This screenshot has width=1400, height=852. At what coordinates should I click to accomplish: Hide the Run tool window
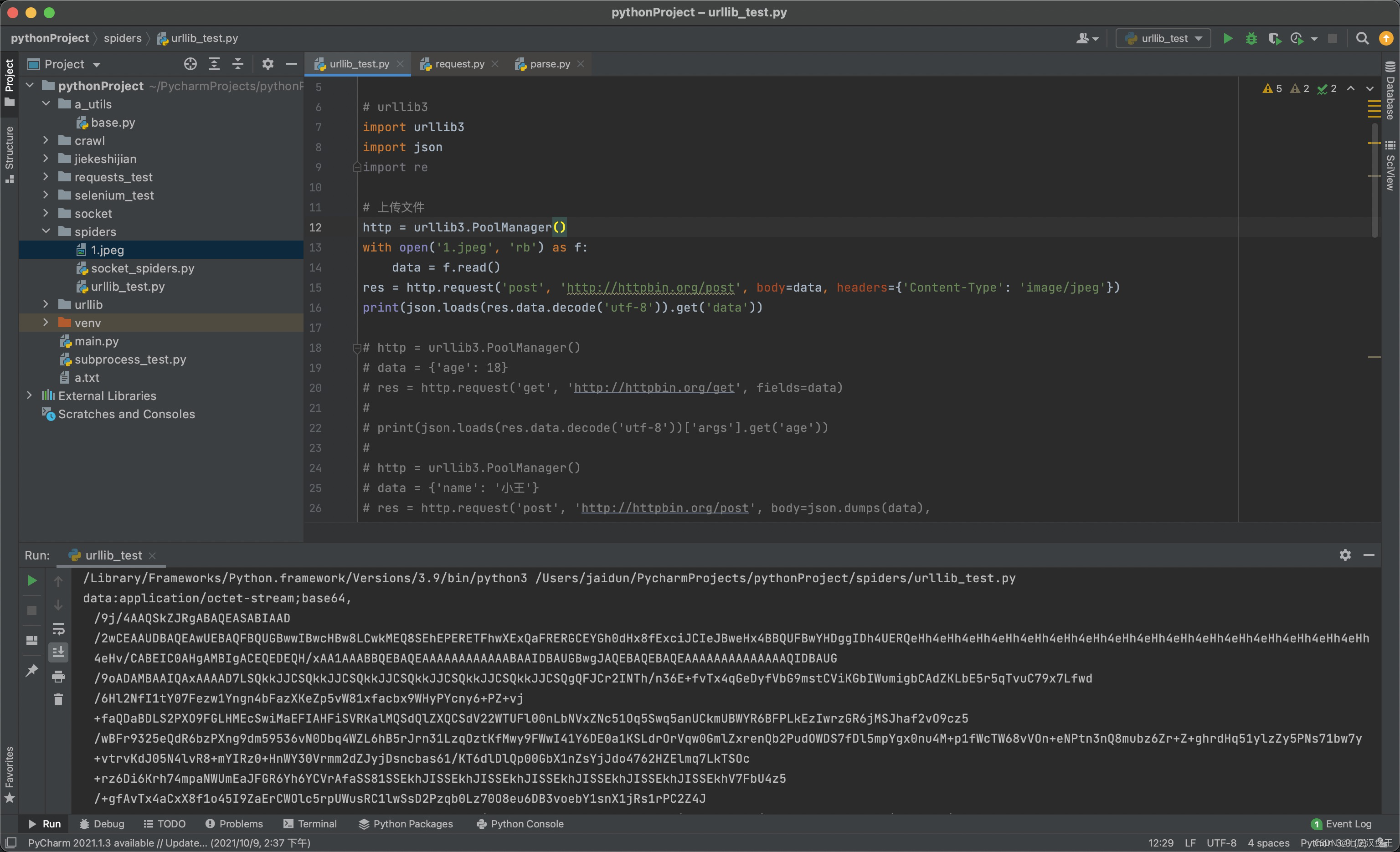[1369, 555]
